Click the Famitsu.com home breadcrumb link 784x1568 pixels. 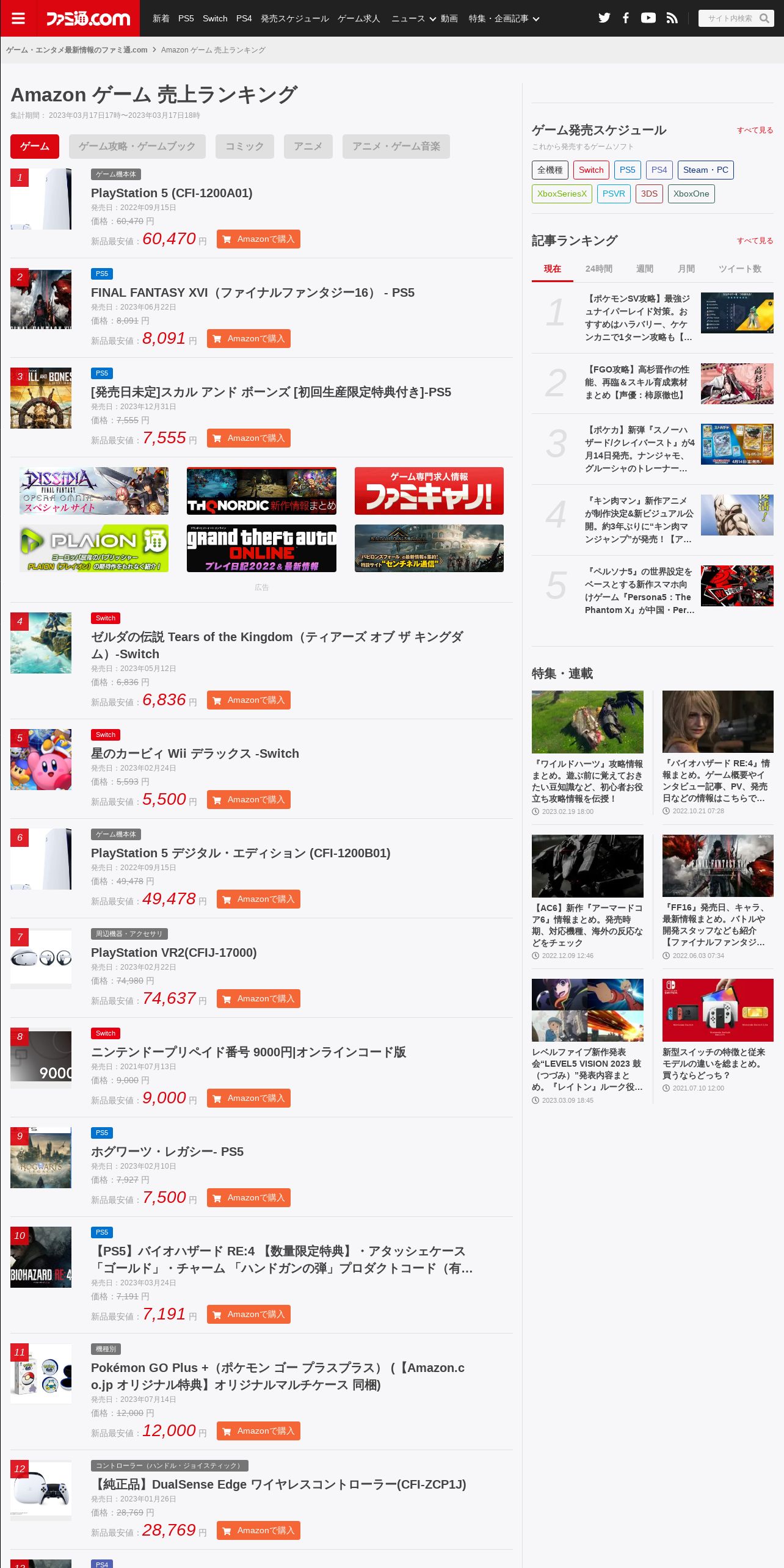(x=77, y=50)
